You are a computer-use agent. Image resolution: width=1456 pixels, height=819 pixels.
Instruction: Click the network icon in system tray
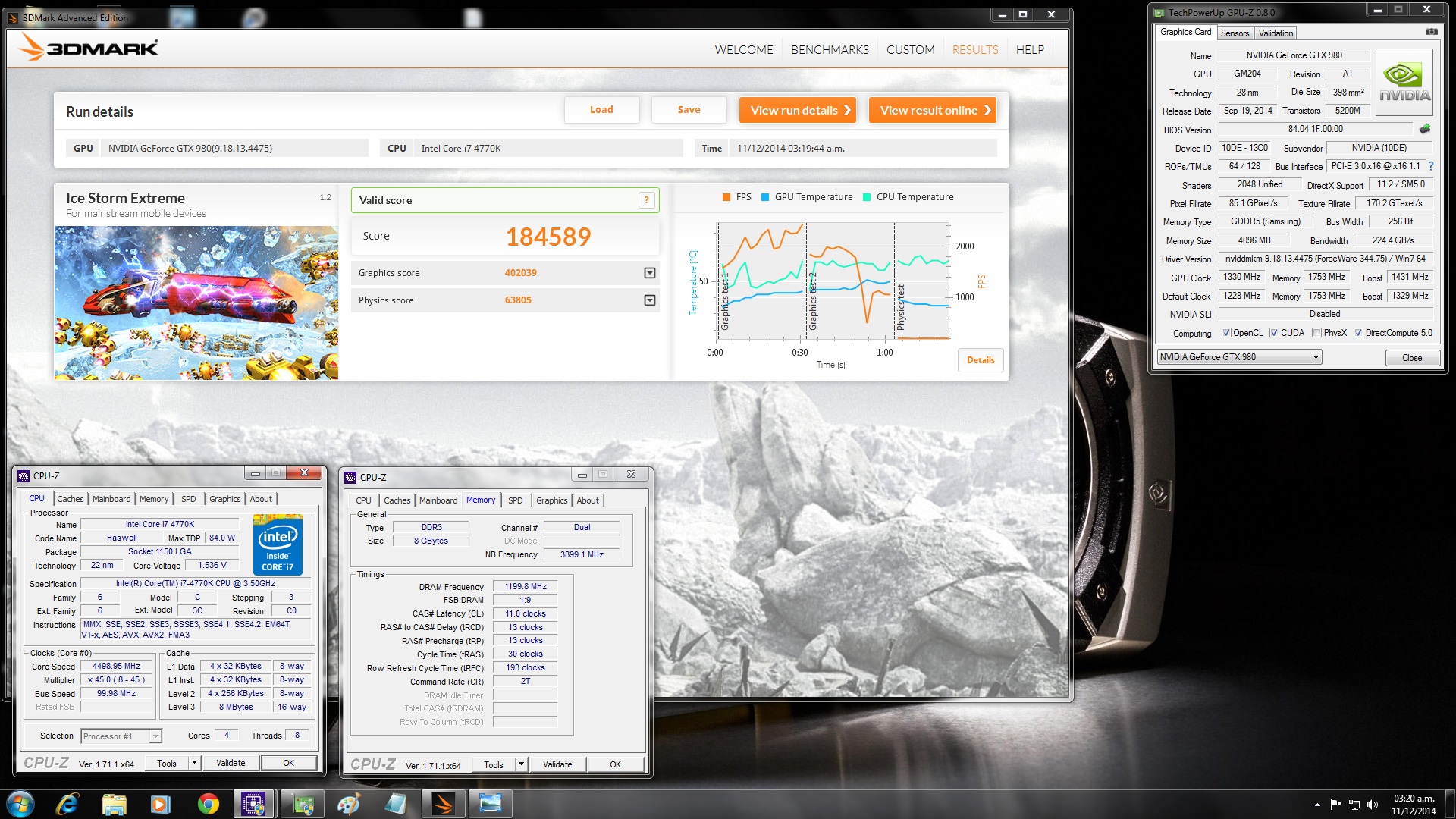1354,805
